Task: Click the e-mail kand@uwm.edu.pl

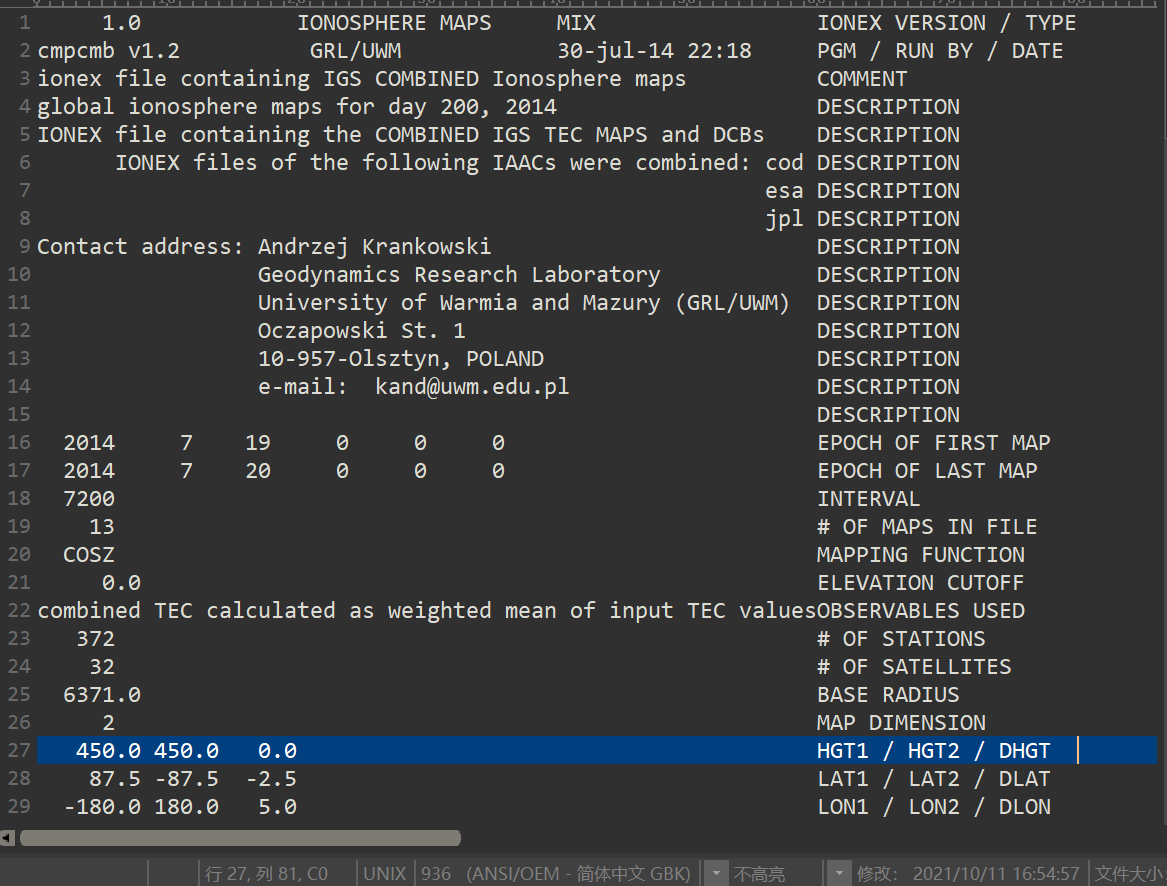Action: [x=472, y=387]
